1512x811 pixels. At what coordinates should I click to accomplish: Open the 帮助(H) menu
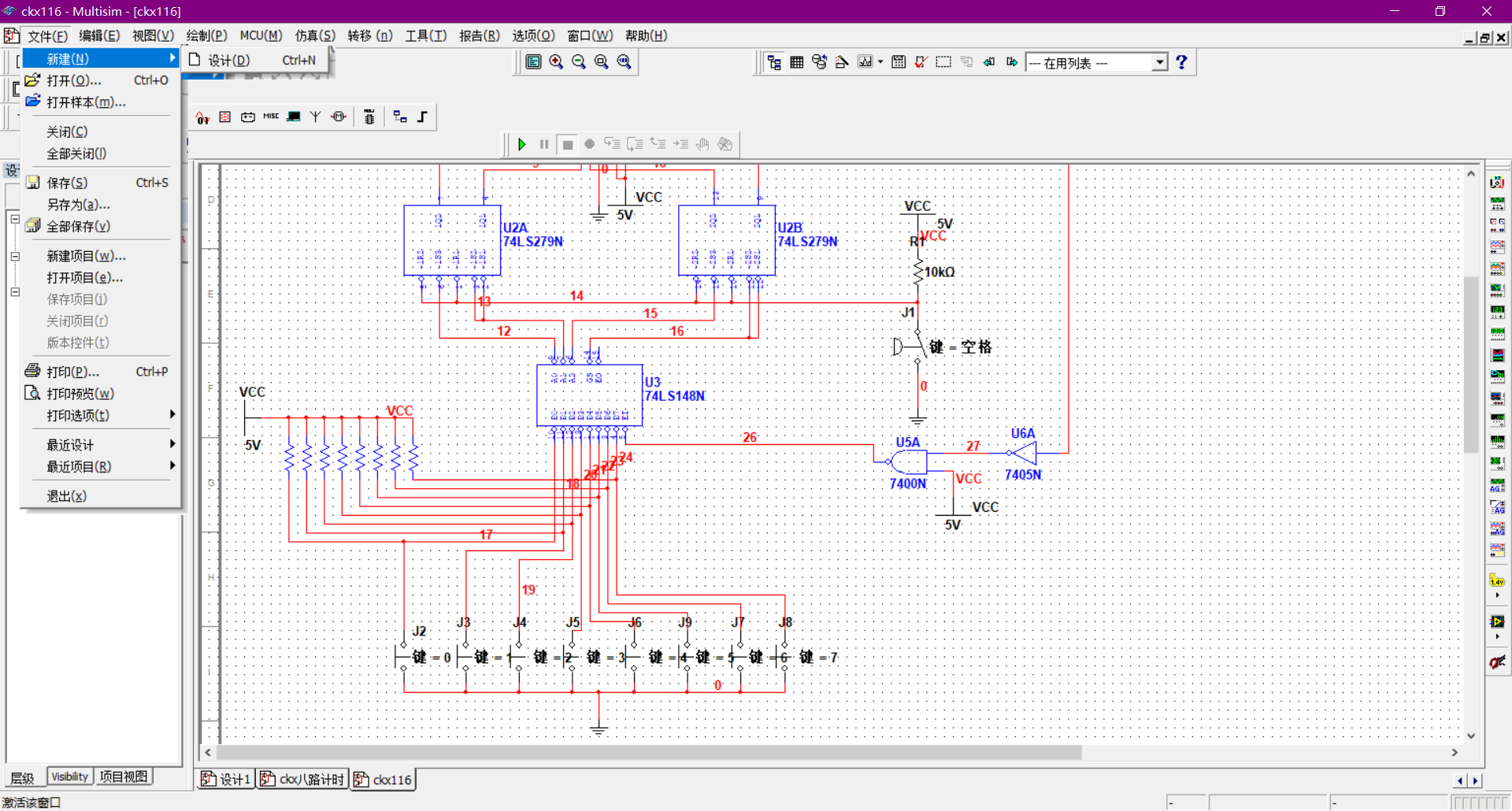(646, 36)
